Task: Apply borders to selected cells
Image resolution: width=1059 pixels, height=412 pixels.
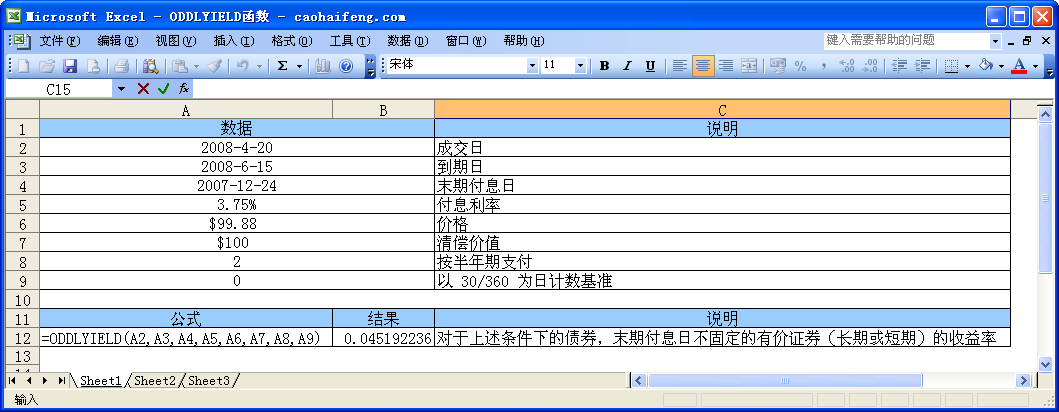Action: click(951, 66)
